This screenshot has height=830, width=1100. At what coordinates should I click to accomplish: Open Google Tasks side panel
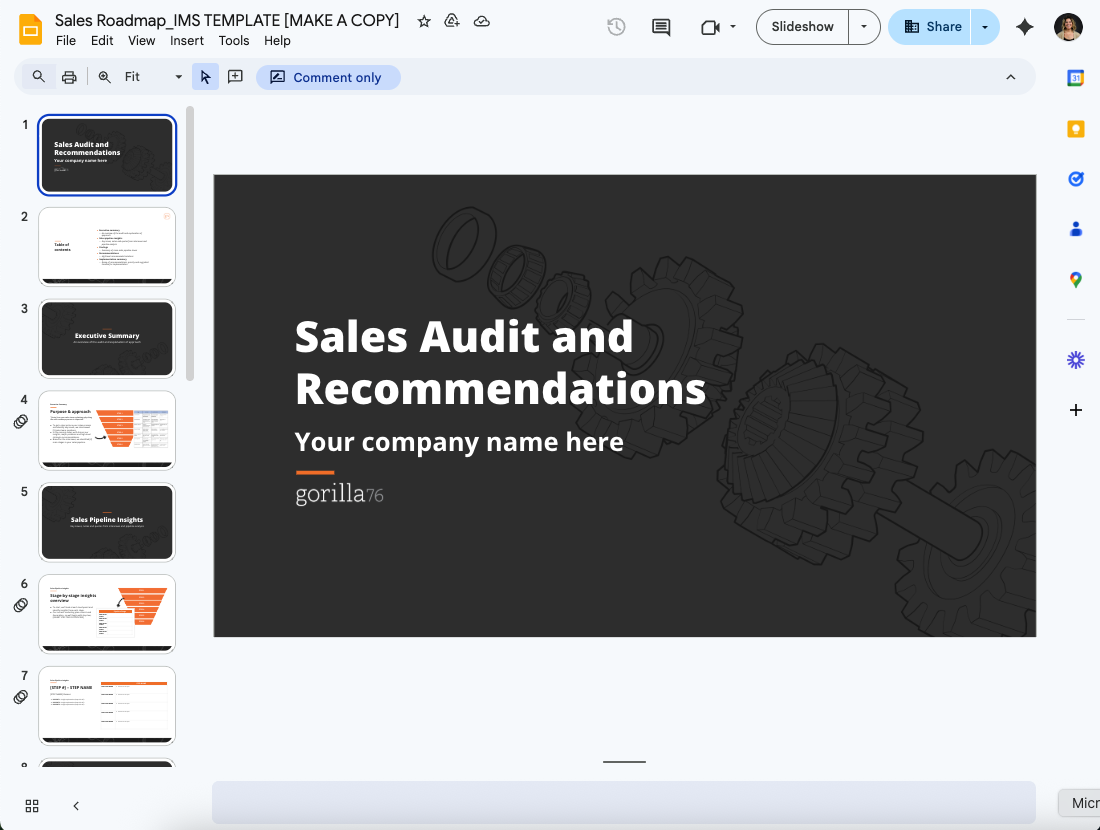[1076, 179]
